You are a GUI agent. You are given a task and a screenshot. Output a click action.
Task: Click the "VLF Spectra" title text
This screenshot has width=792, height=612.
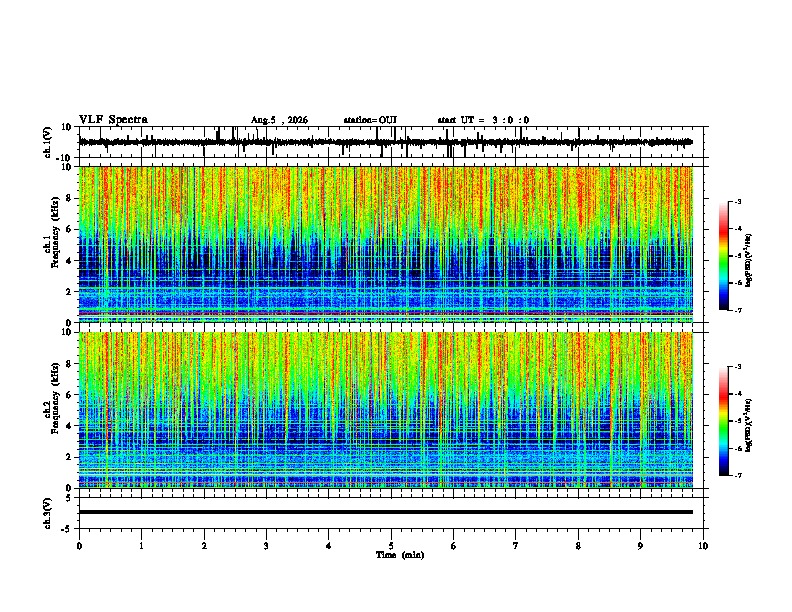click(113, 120)
